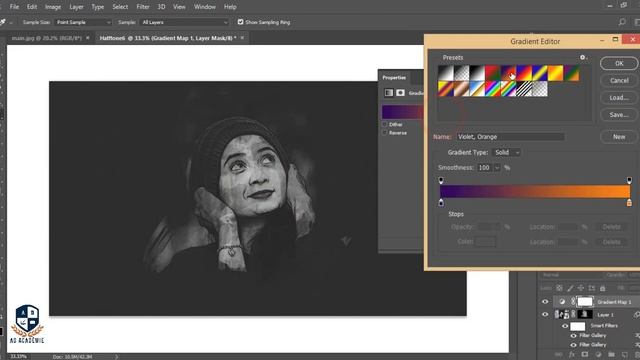The image size is (640, 360).
Task: Click OK in Gradient Editor
Action: tap(619, 63)
